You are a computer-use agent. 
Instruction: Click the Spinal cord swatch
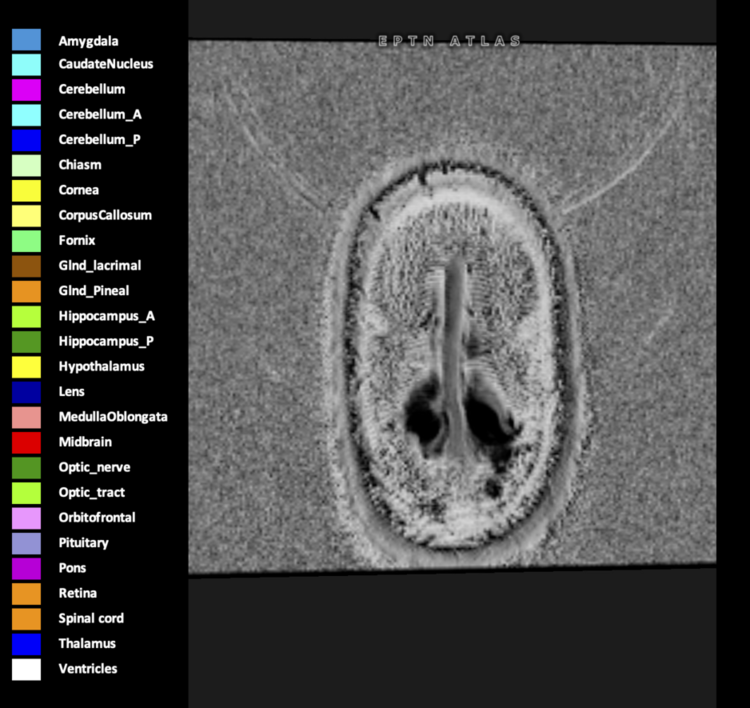26,619
